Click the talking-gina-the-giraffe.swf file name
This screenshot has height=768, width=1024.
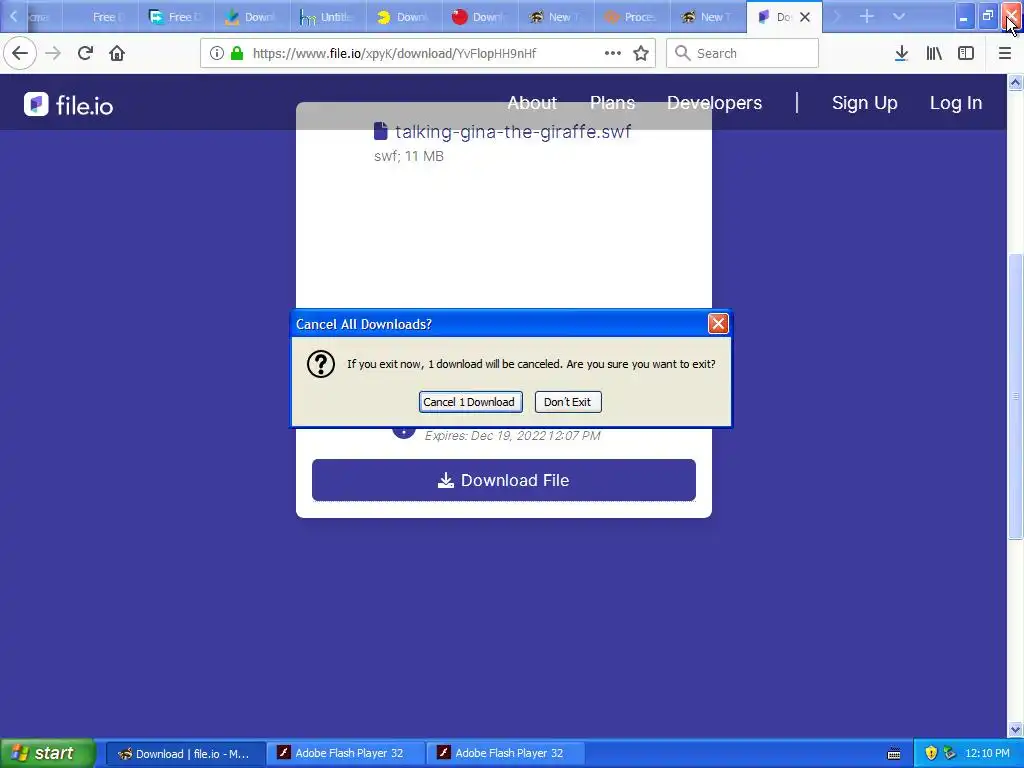pos(513,131)
